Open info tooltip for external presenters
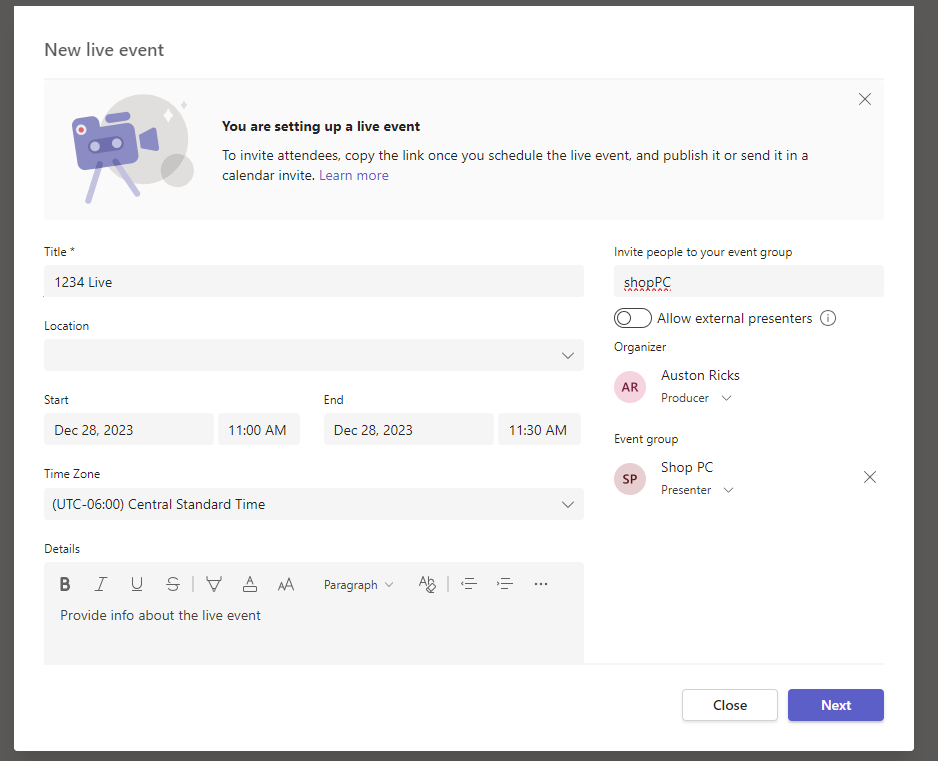Viewport: 938px width, 761px height. point(827,318)
